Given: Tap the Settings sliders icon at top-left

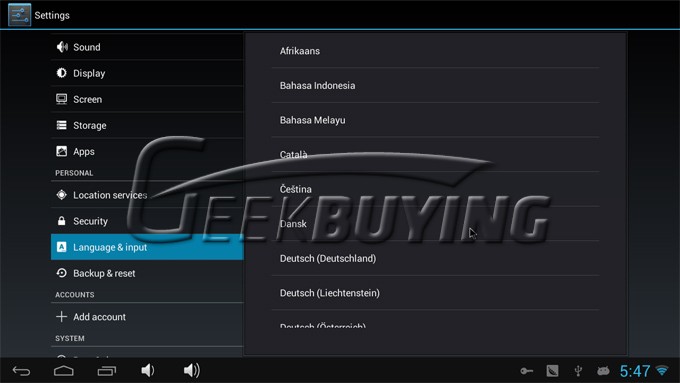Looking at the screenshot, I should tap(20, 15).
